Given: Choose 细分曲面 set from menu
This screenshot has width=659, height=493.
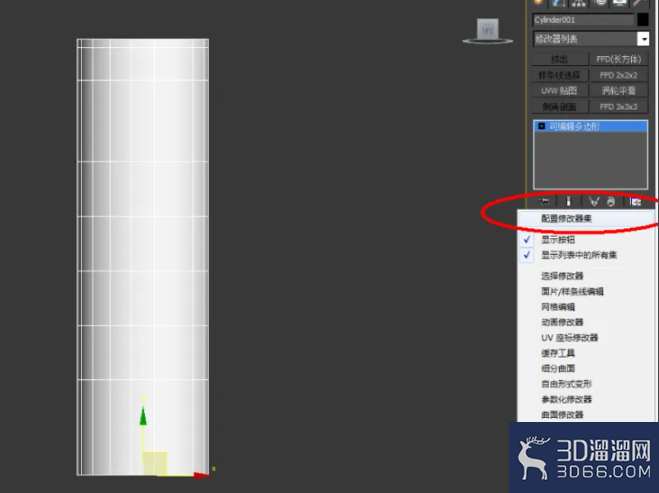Looking at the screenshot, I should pyautogui.click(x=585, y=368).
